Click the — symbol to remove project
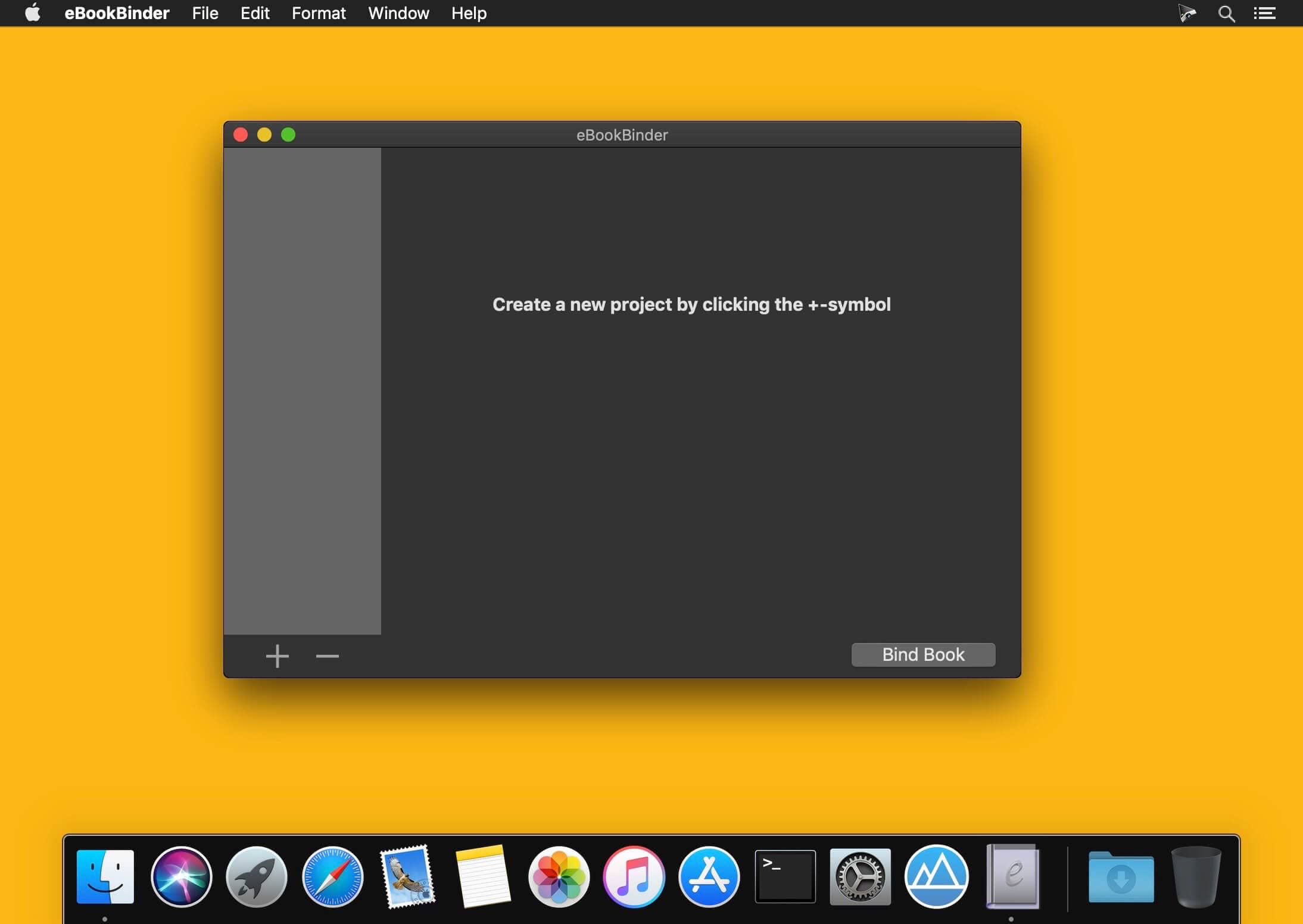Viewport: 1303px width, 924px height. 328,655
